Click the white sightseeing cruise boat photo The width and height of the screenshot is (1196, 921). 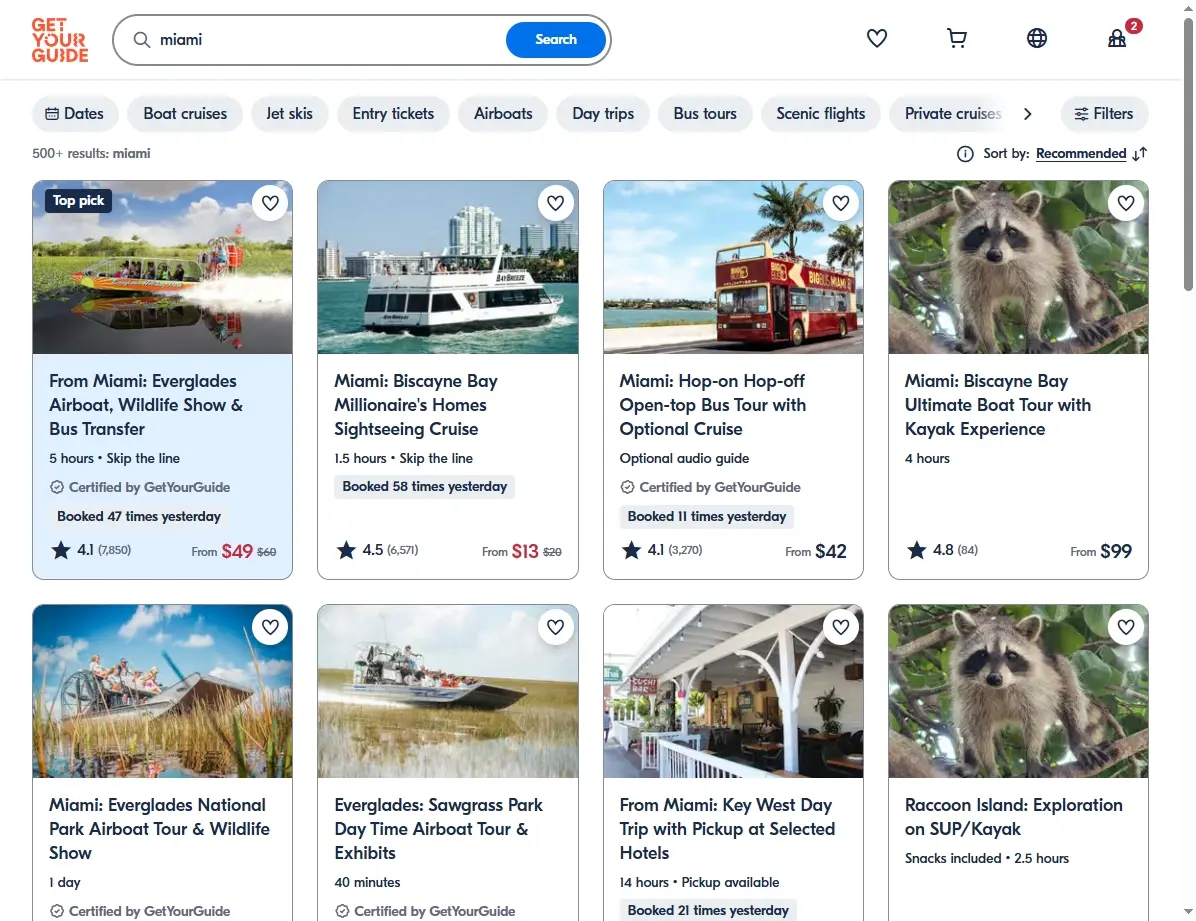[x=448, y=267]
